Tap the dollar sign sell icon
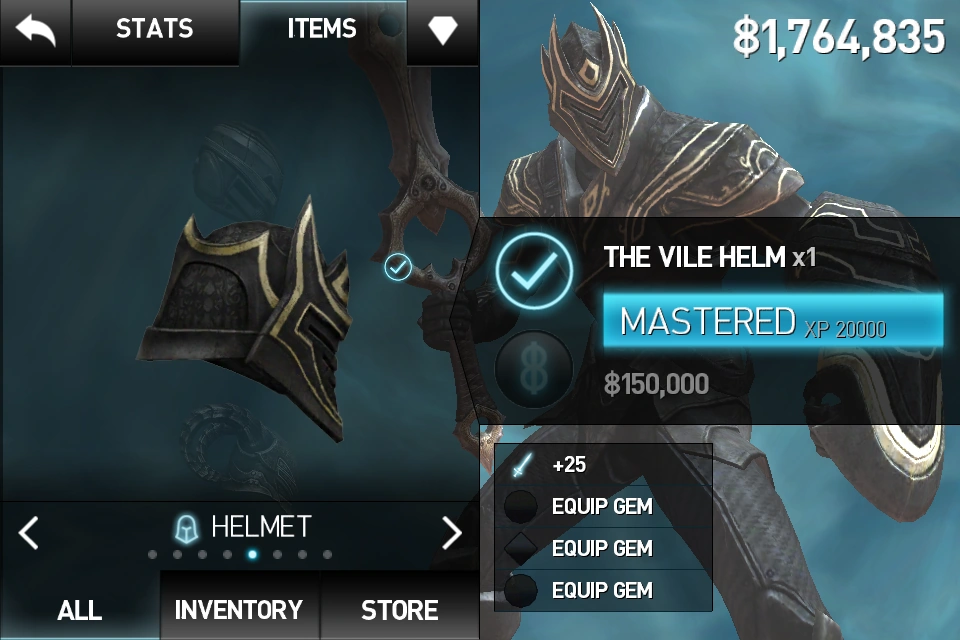This screenshot has width=960, height=640. pyautogui.click(x=533, y=371)
